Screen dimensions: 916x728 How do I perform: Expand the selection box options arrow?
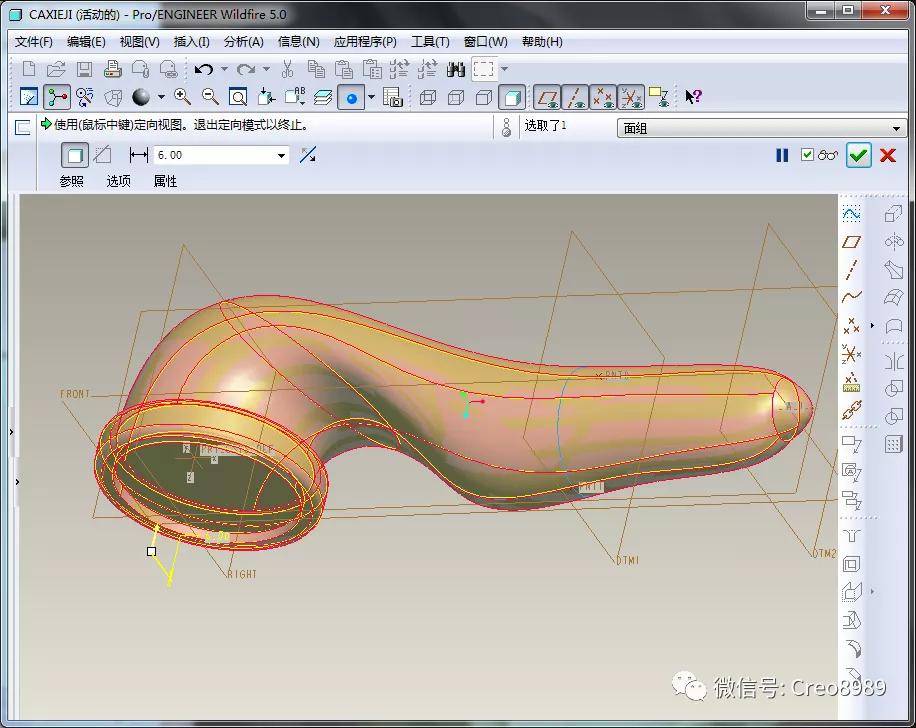coord(505,70)
